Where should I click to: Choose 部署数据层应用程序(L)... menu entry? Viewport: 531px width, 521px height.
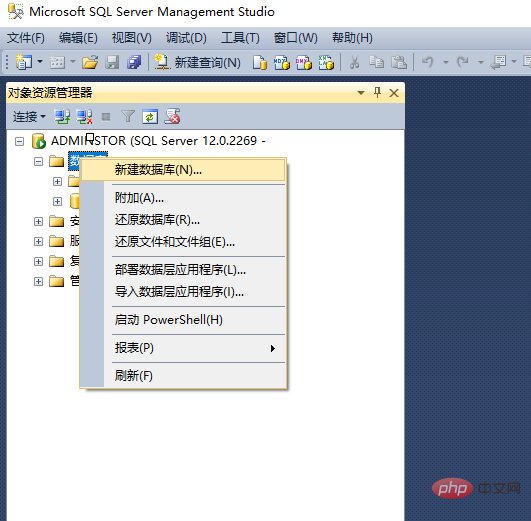[x=183, y=270]
